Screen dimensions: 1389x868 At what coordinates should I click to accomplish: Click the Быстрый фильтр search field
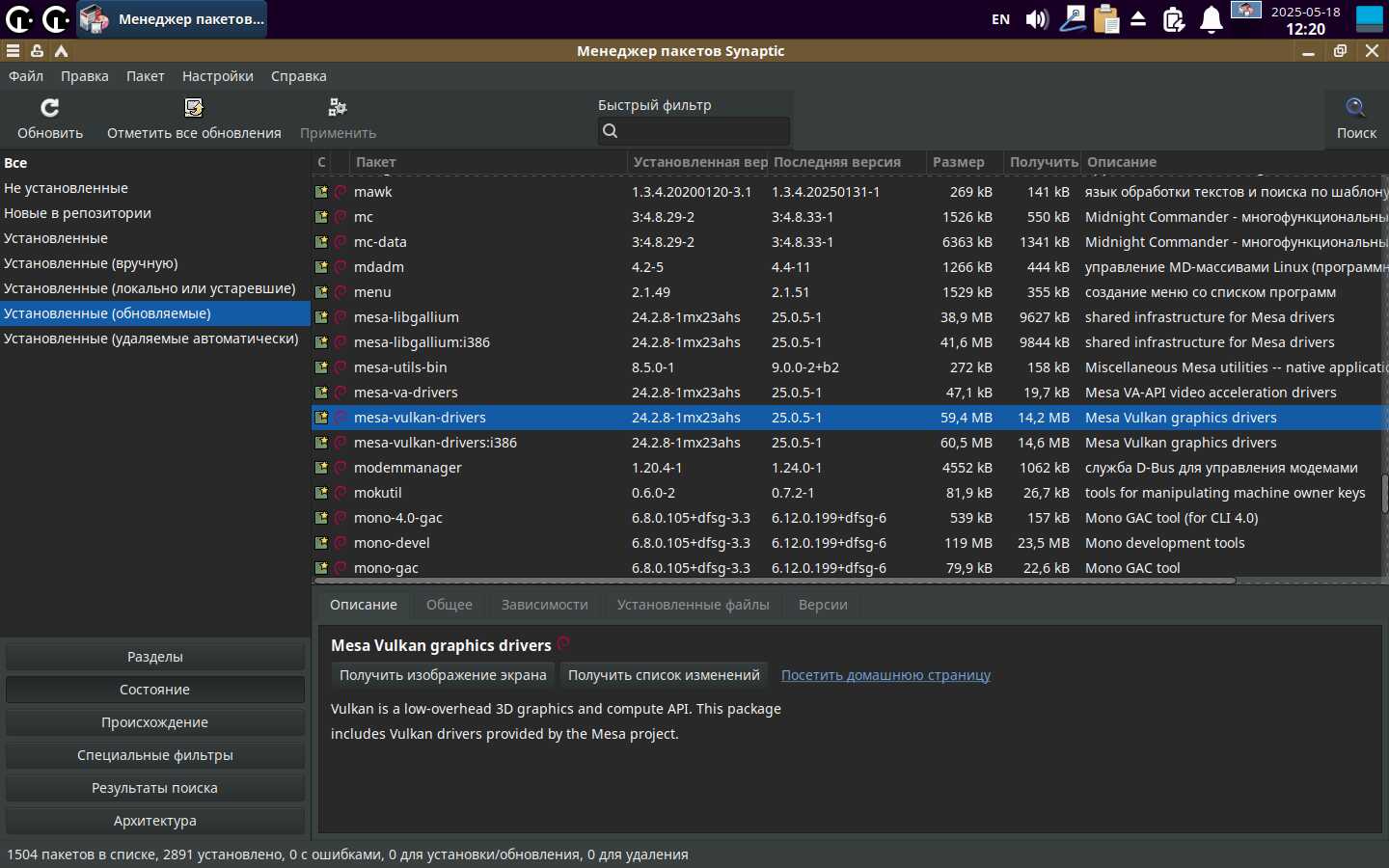click(694, 131)
